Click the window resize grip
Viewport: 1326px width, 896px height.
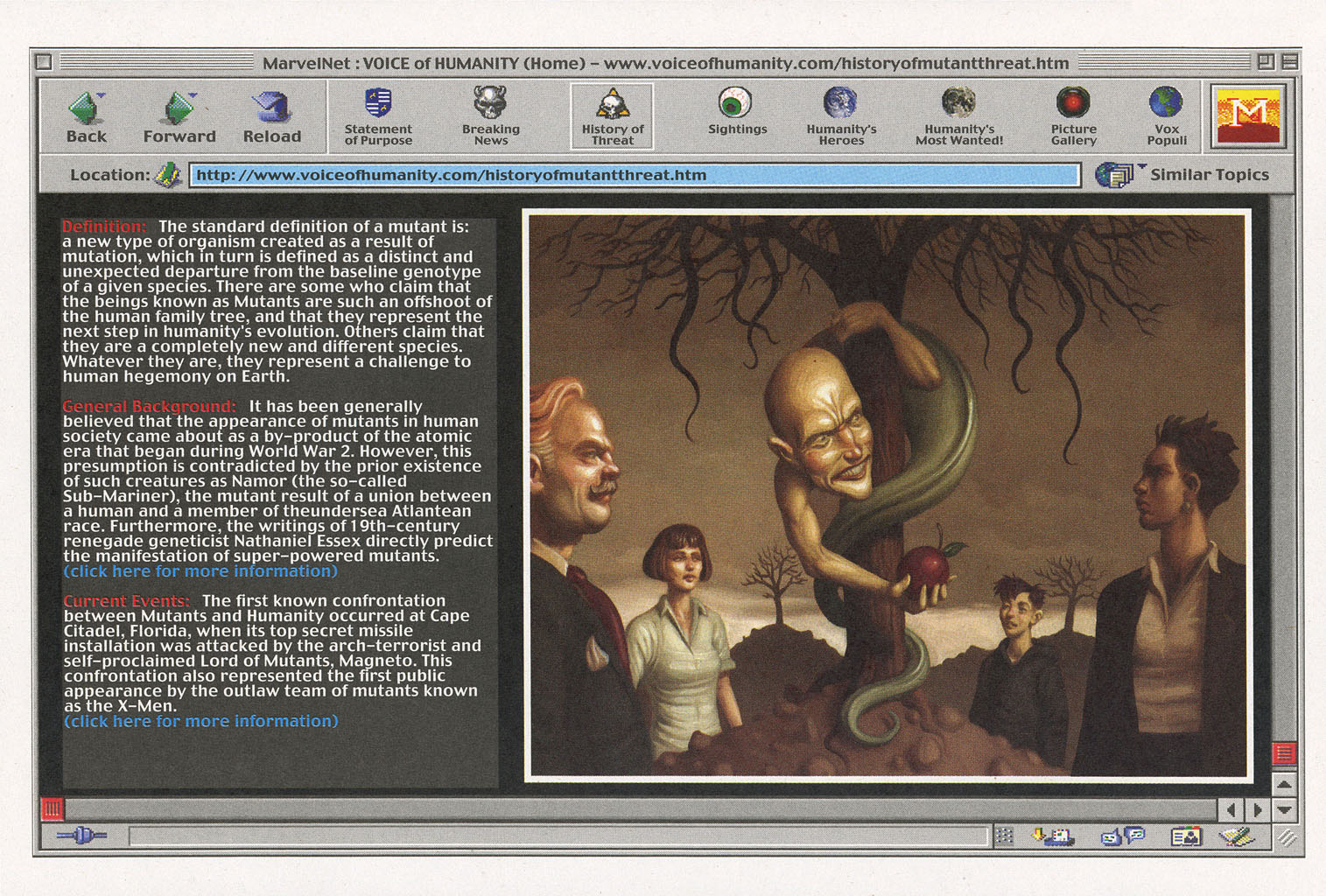tap(1286, 837)
